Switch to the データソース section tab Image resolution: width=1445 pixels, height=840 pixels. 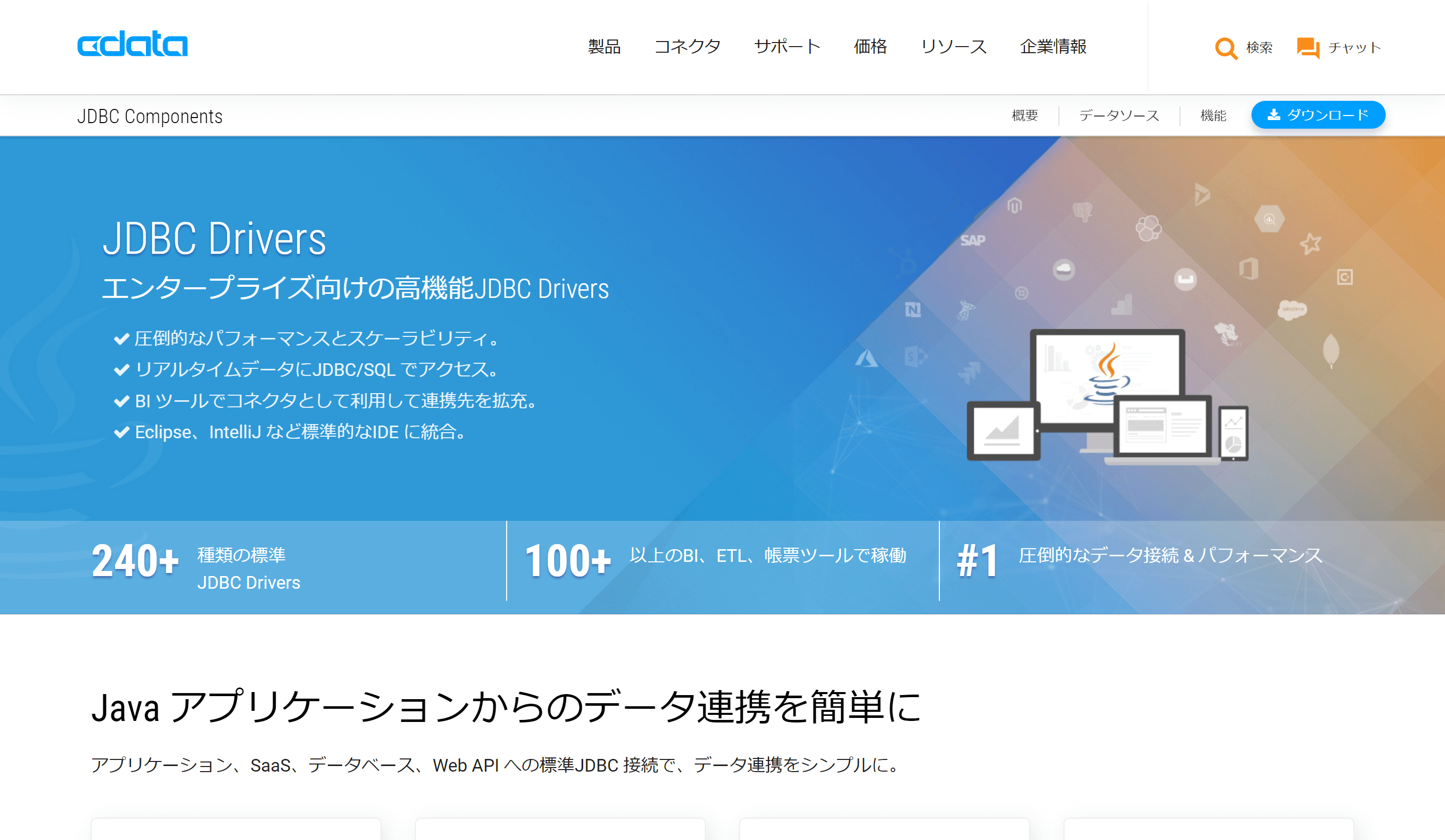click(x=1119, y=116)
